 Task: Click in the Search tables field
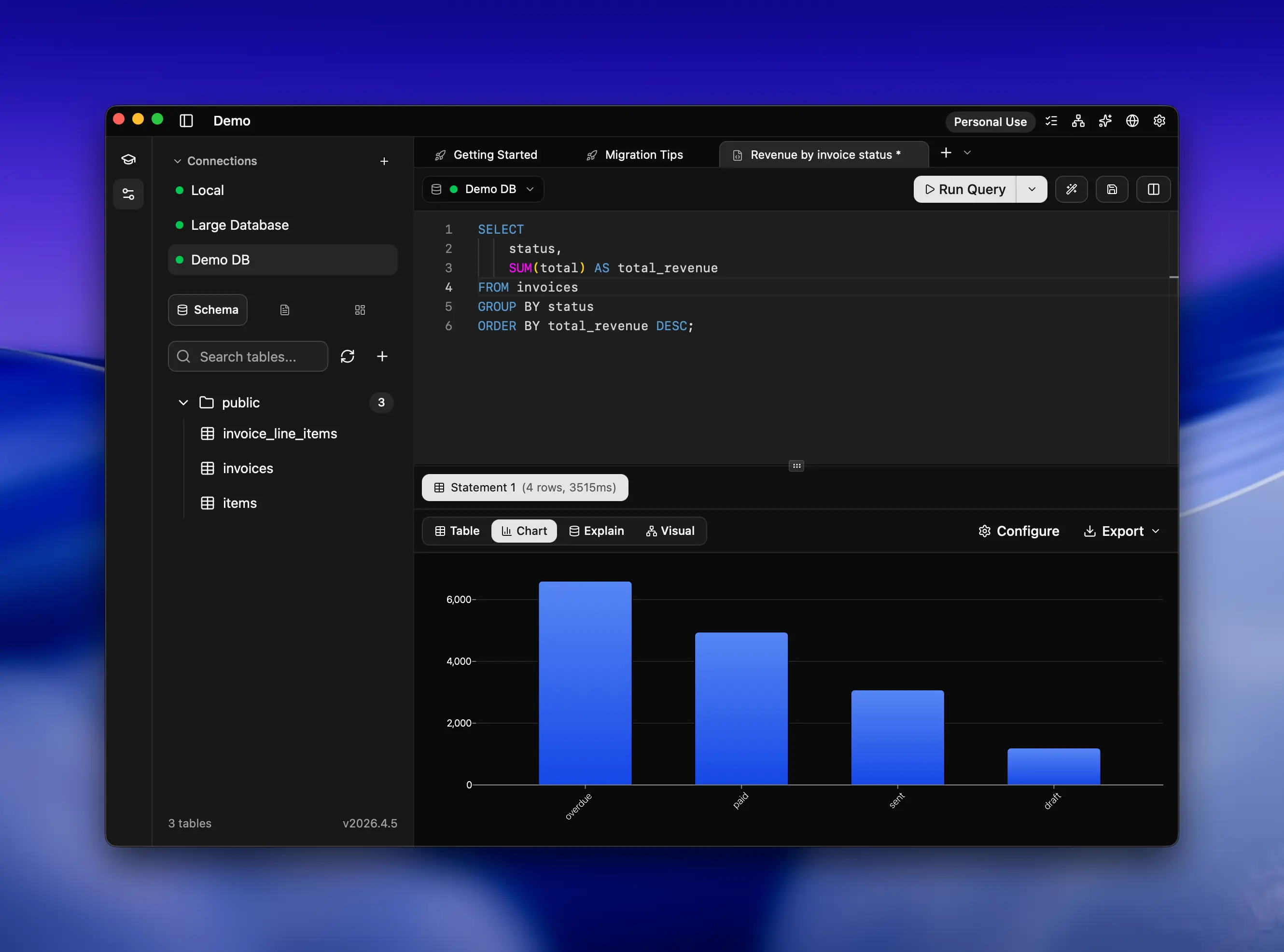(248, 356)
